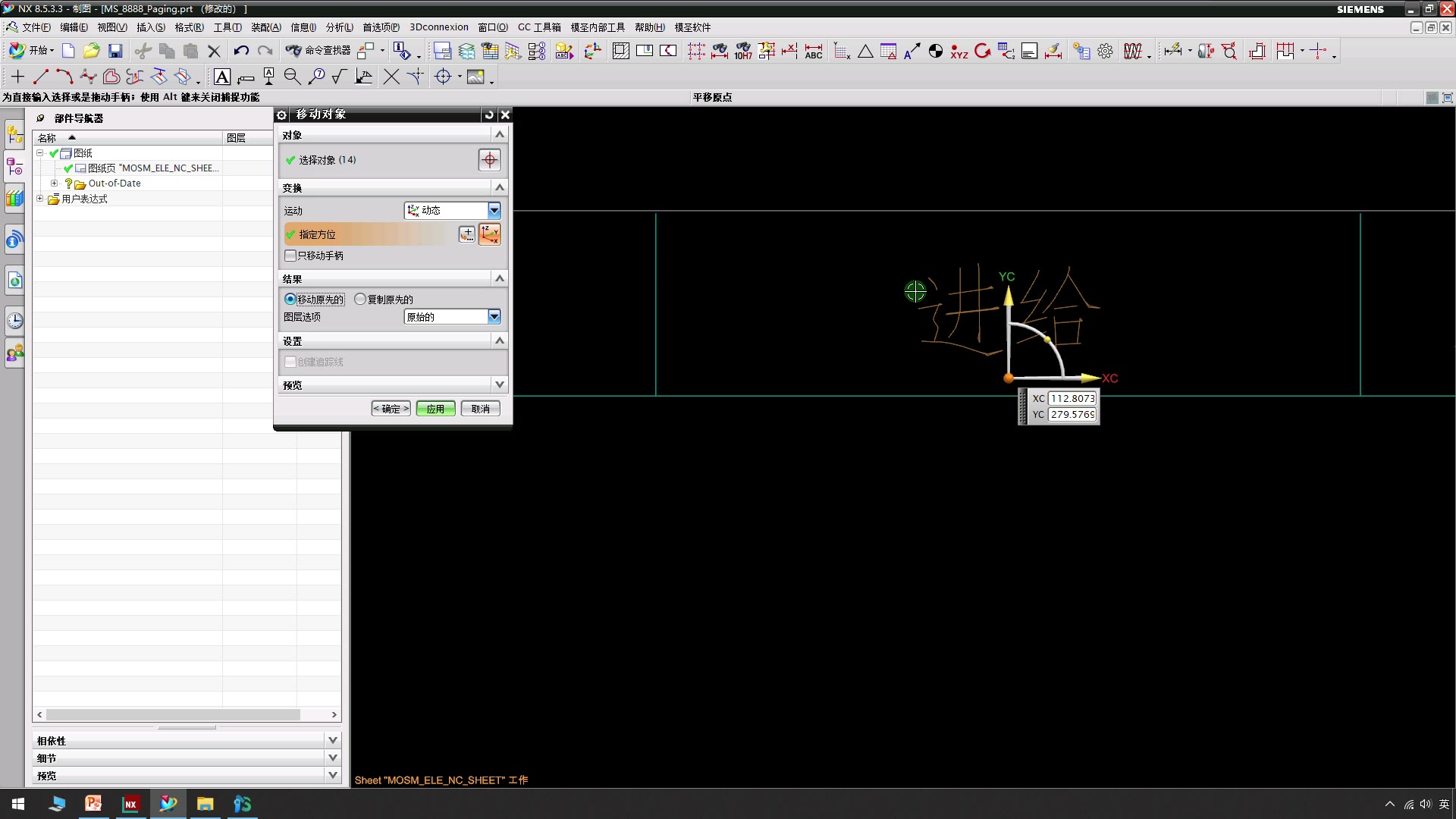Click the Undo arrow icon
Screen dimensions: 1456x819
(x=241, y=51)
